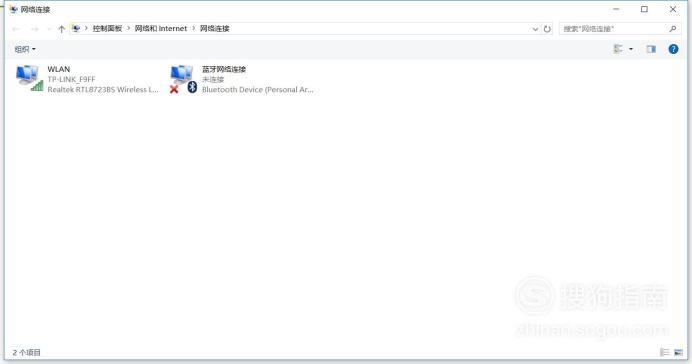Switch to large icons view in status bar

(678, 352)
